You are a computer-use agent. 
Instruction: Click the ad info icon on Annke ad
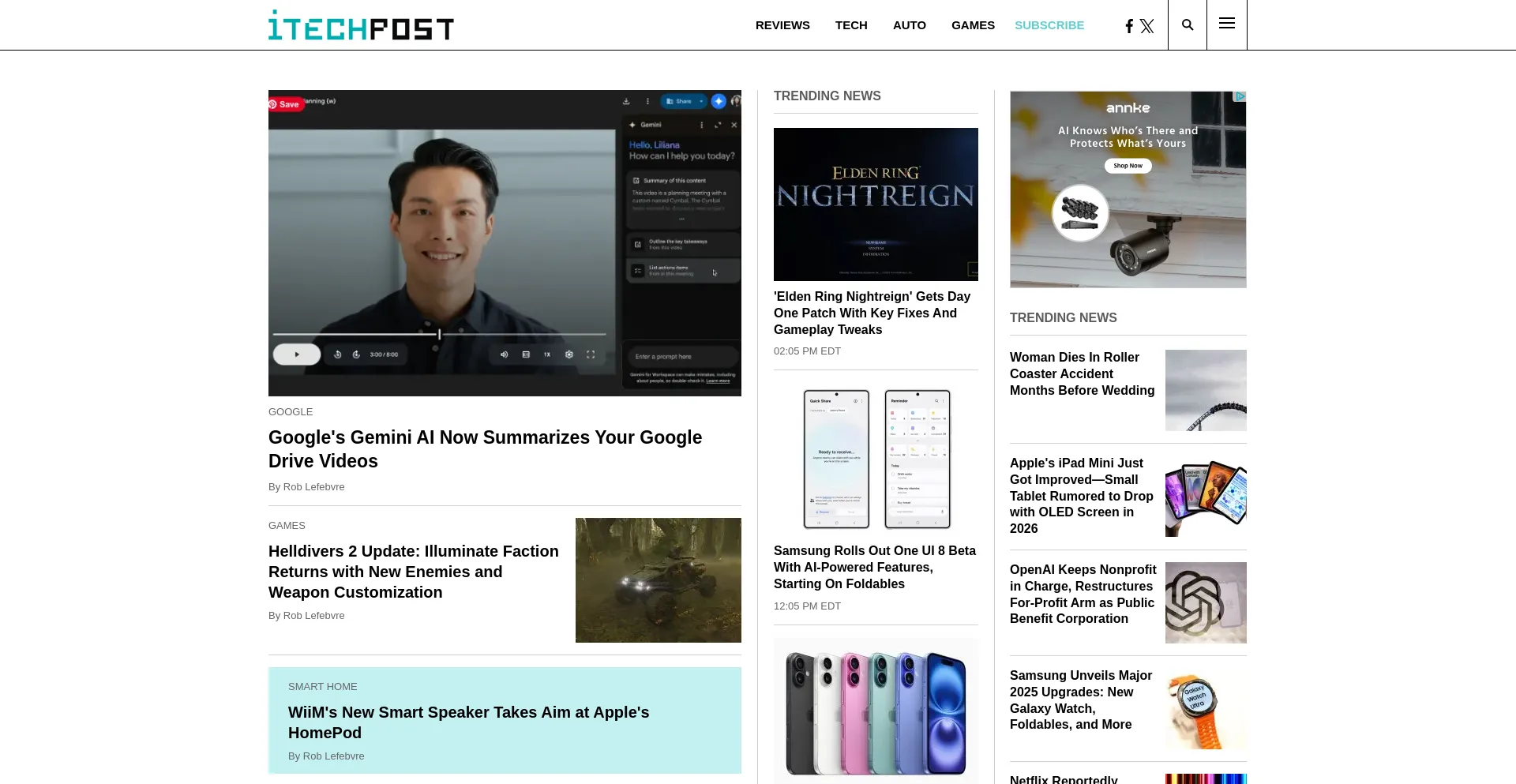point(1240,96)
